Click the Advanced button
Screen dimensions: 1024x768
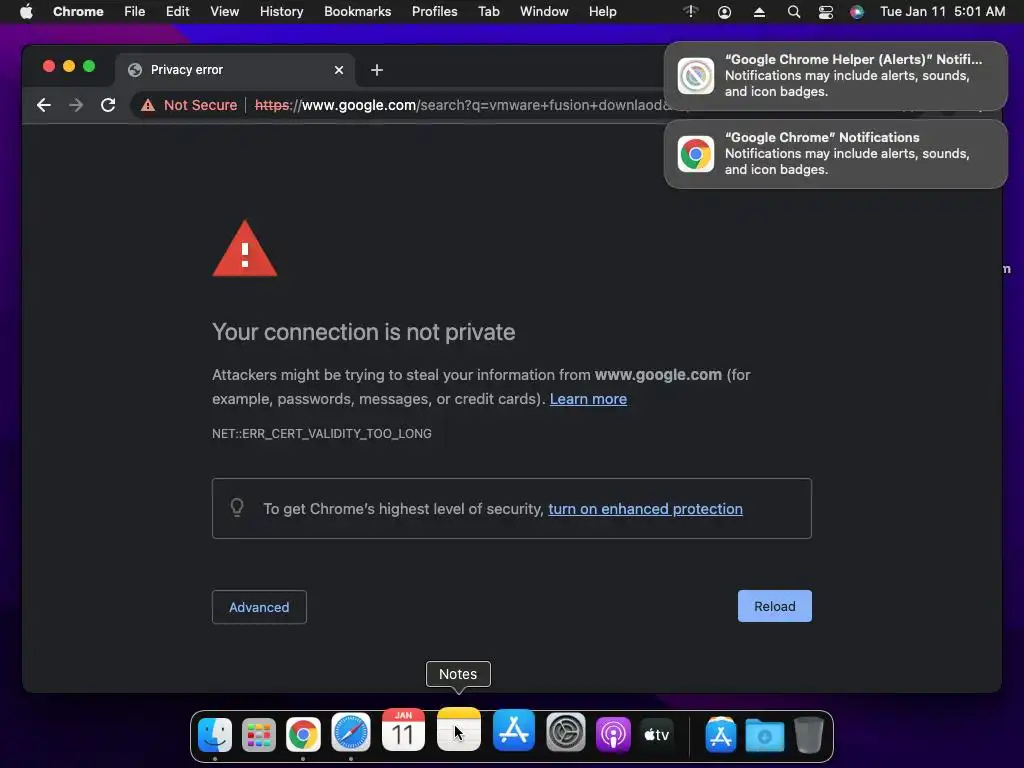click(x=259, y=607)
